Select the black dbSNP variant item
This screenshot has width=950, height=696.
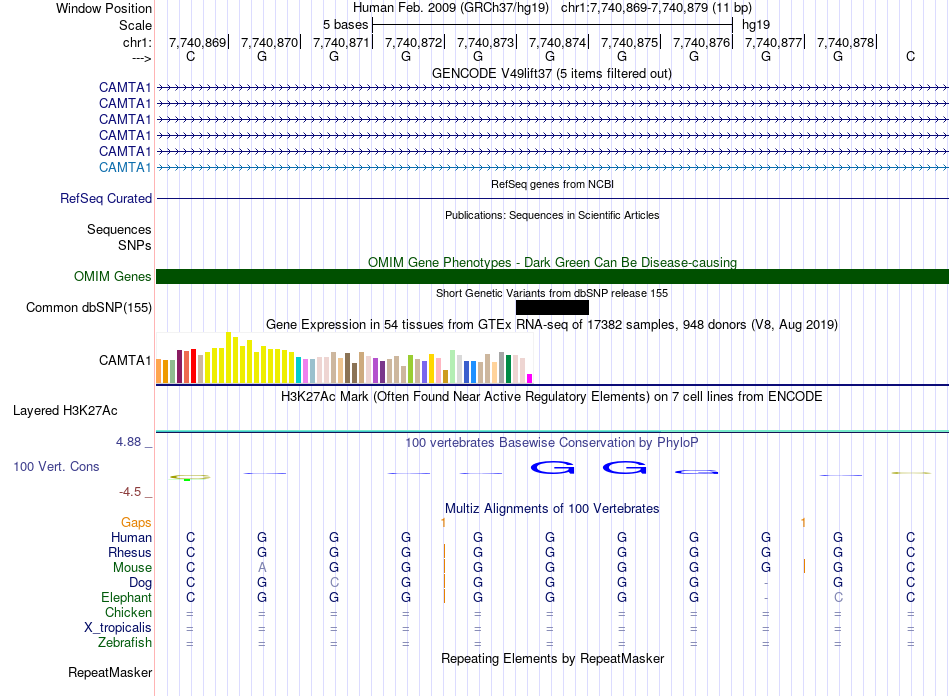point(552,308)
